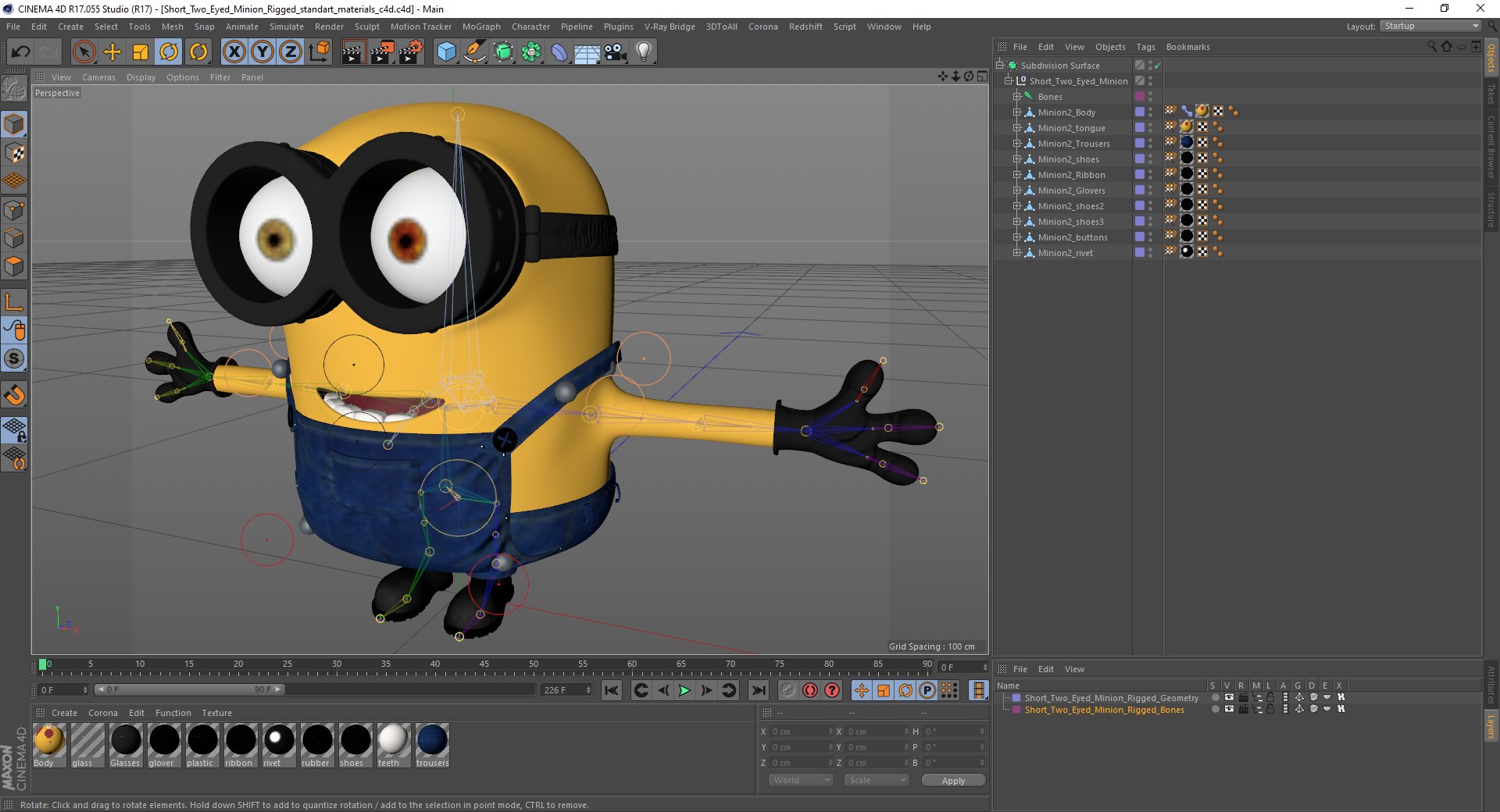Add a Subdivision Surface generator

tap(503, 52)
